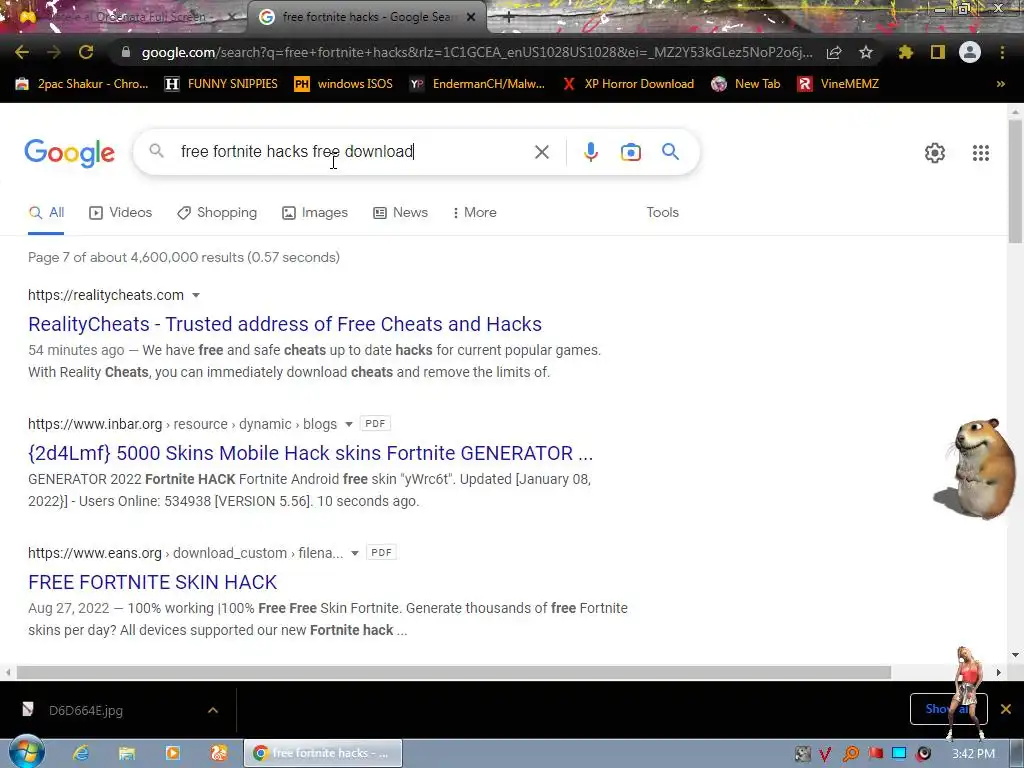Open Windows Media Player taskbar icon

[x=172, y=753]
